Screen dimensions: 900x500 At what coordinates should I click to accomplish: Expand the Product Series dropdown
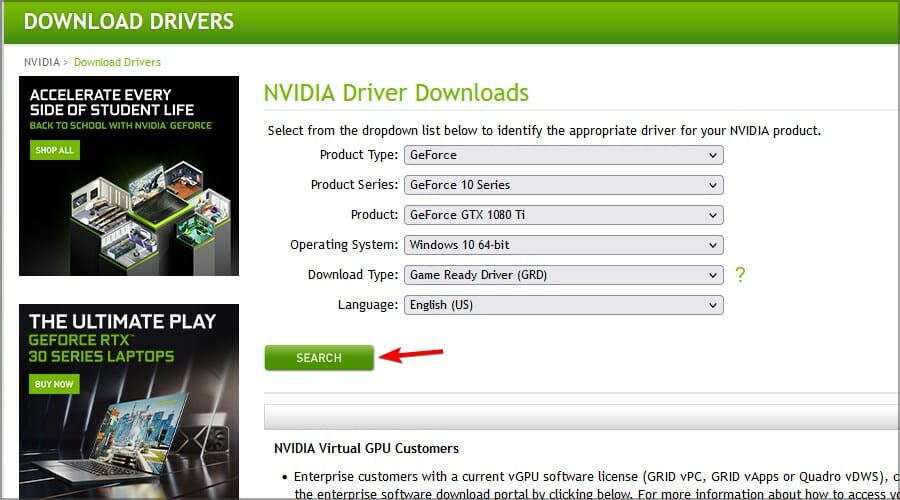[564, 185]
